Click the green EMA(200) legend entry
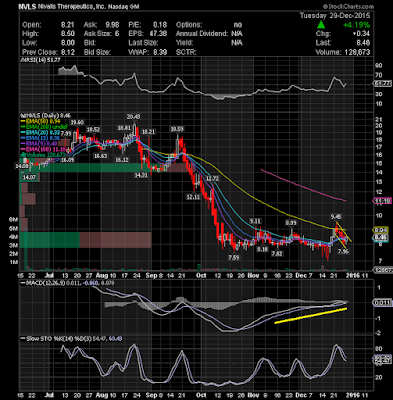 (x=44, y=127)
